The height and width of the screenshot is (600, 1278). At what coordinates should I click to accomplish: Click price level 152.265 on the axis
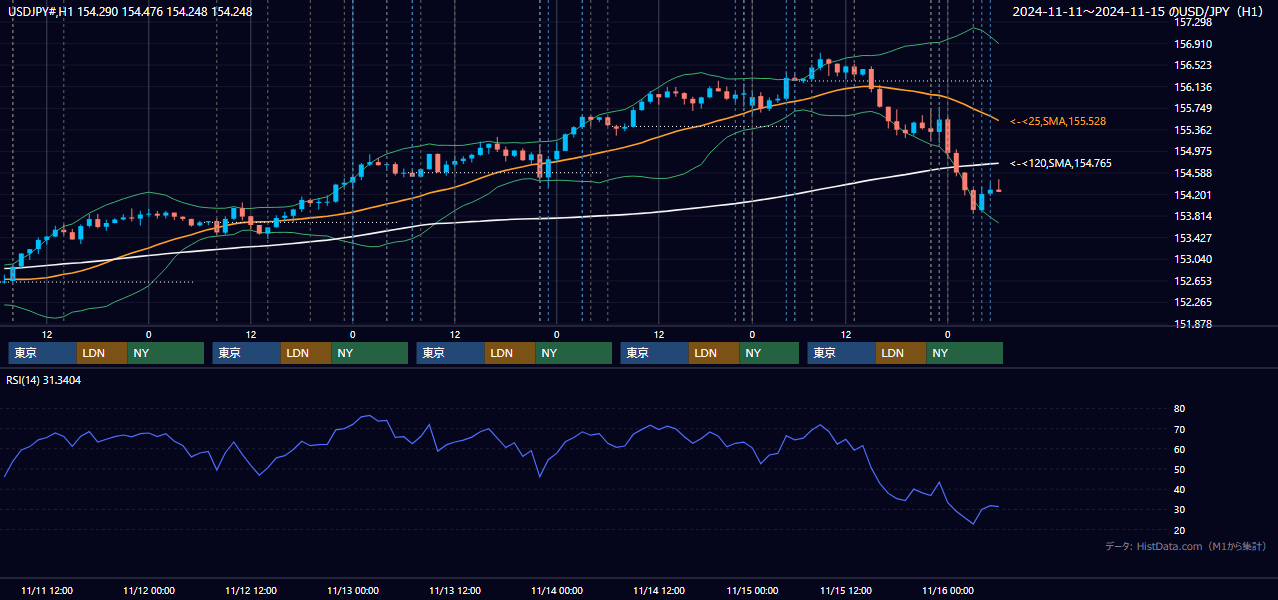(1192, 302)
